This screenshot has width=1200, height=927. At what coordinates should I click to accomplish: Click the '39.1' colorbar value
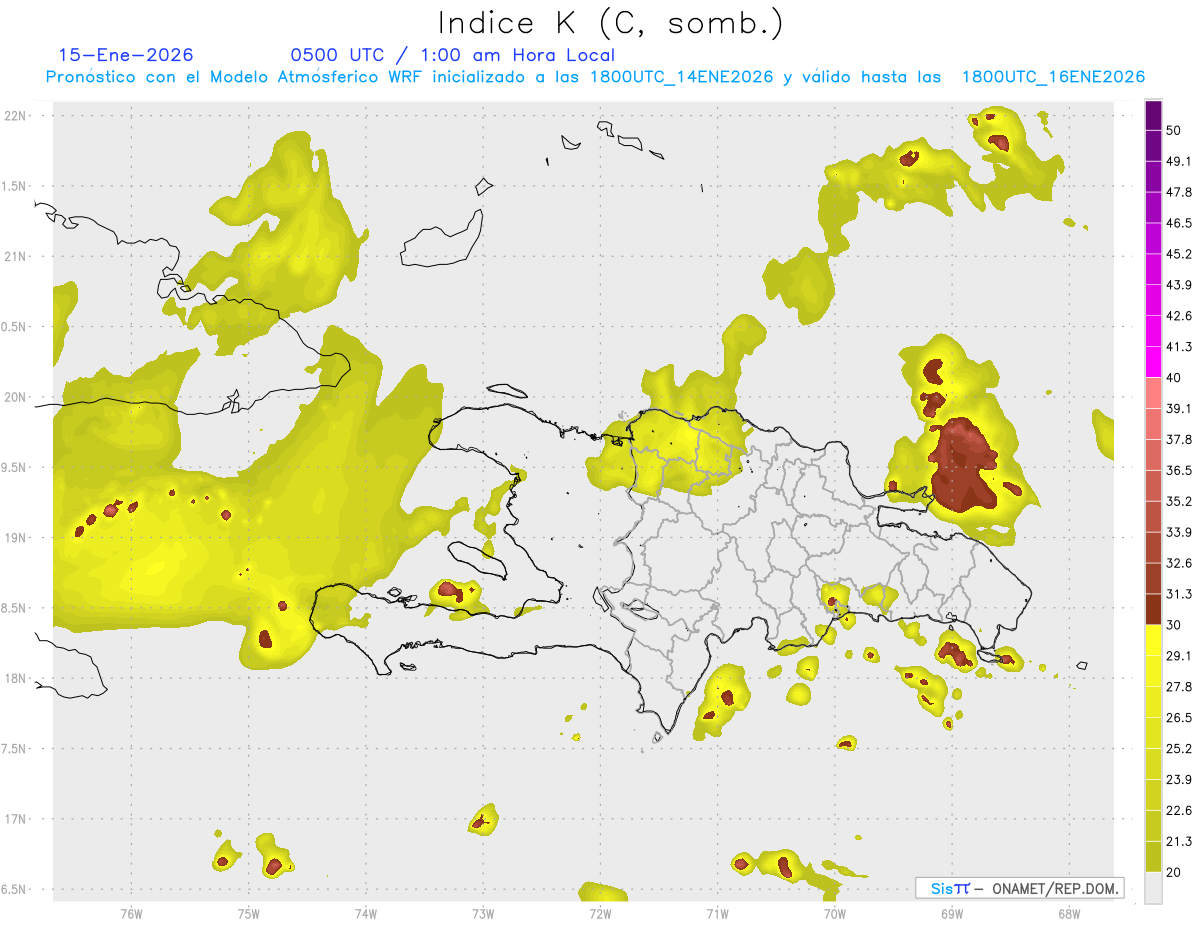(1179, 408)
